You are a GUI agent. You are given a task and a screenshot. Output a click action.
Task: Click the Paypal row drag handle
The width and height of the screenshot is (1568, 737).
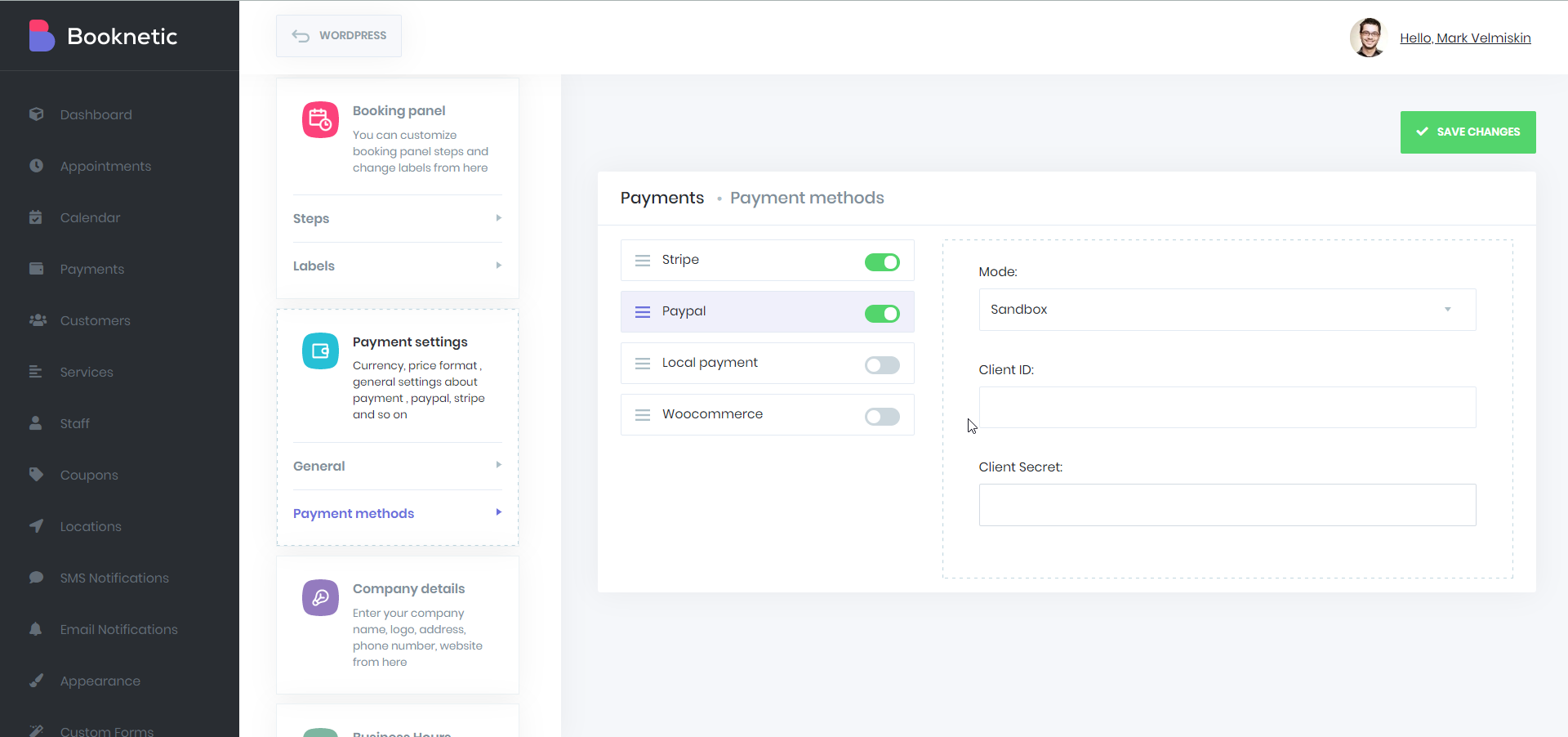(643, 312)
